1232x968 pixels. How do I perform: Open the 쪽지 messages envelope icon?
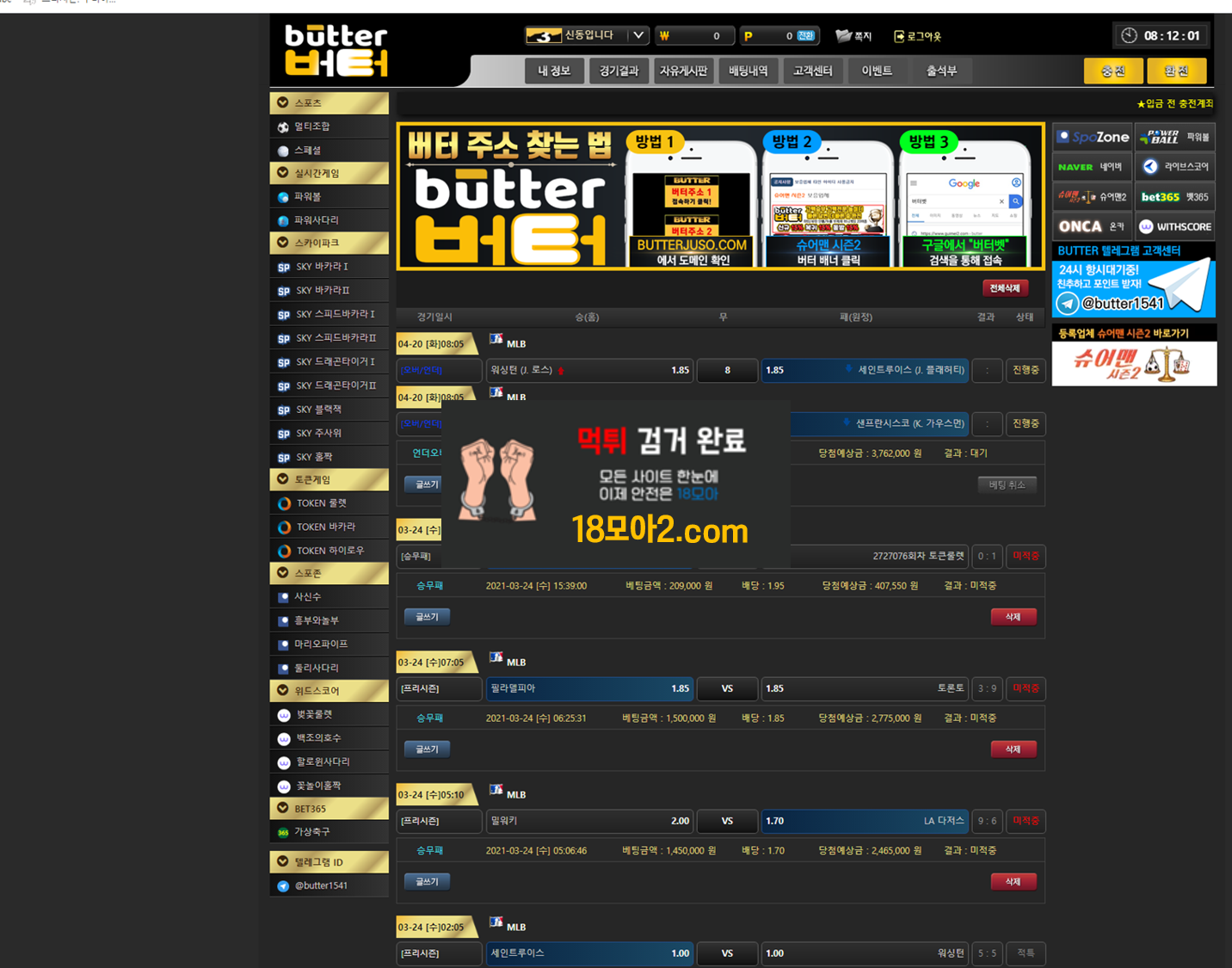pyautogui.click(x=843, y=36)
